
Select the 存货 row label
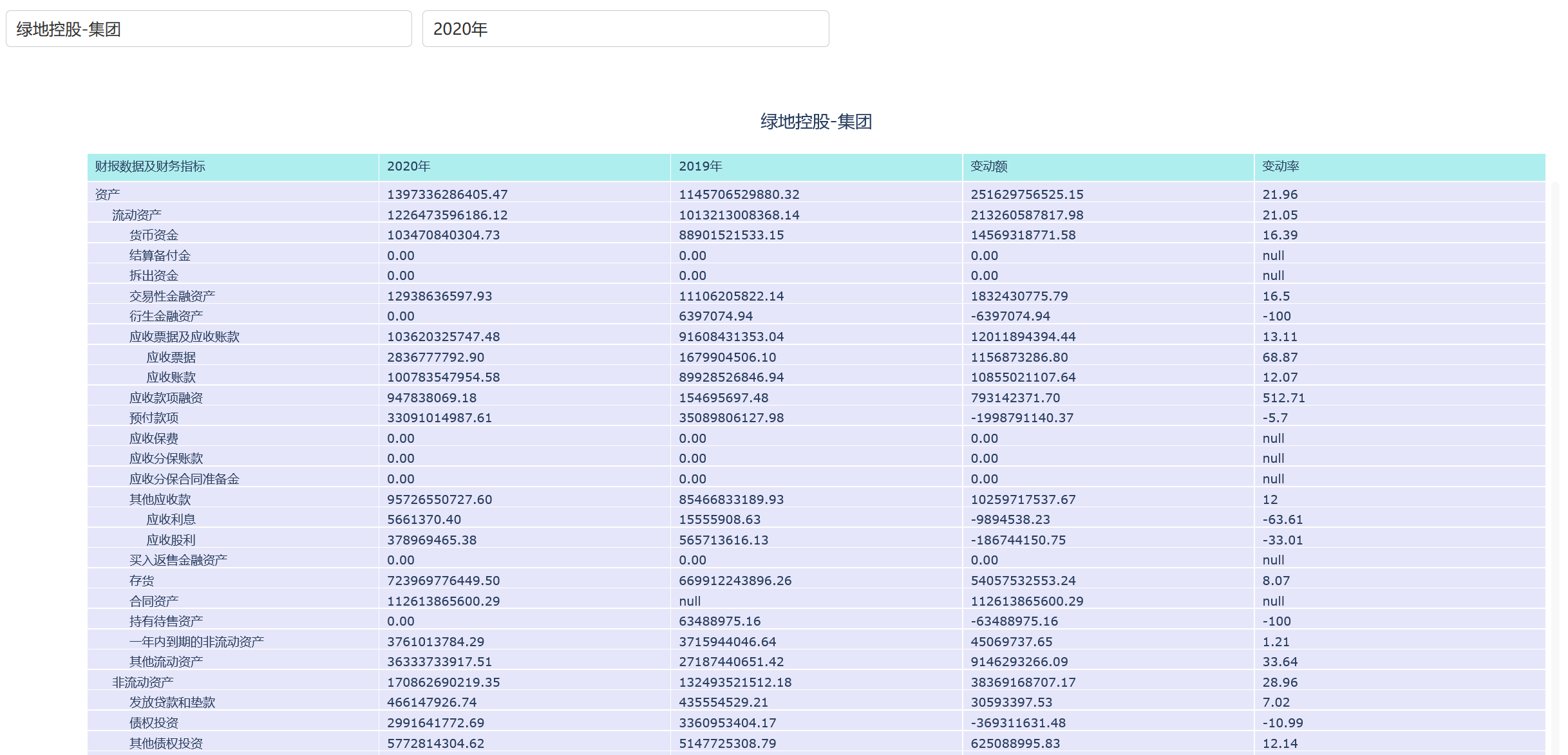click(x=142, y=581)
